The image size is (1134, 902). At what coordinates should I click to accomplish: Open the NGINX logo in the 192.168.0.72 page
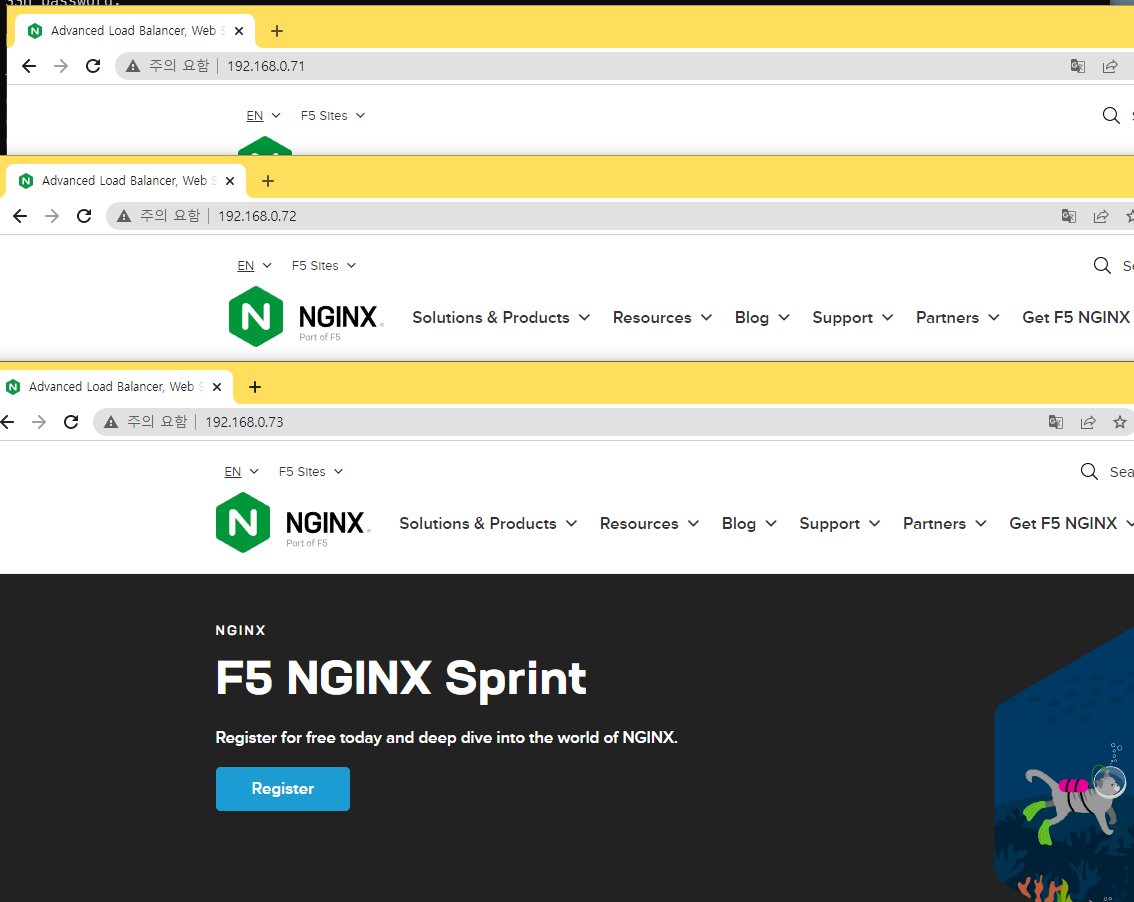pyautogui.click(x=306, y=317)
